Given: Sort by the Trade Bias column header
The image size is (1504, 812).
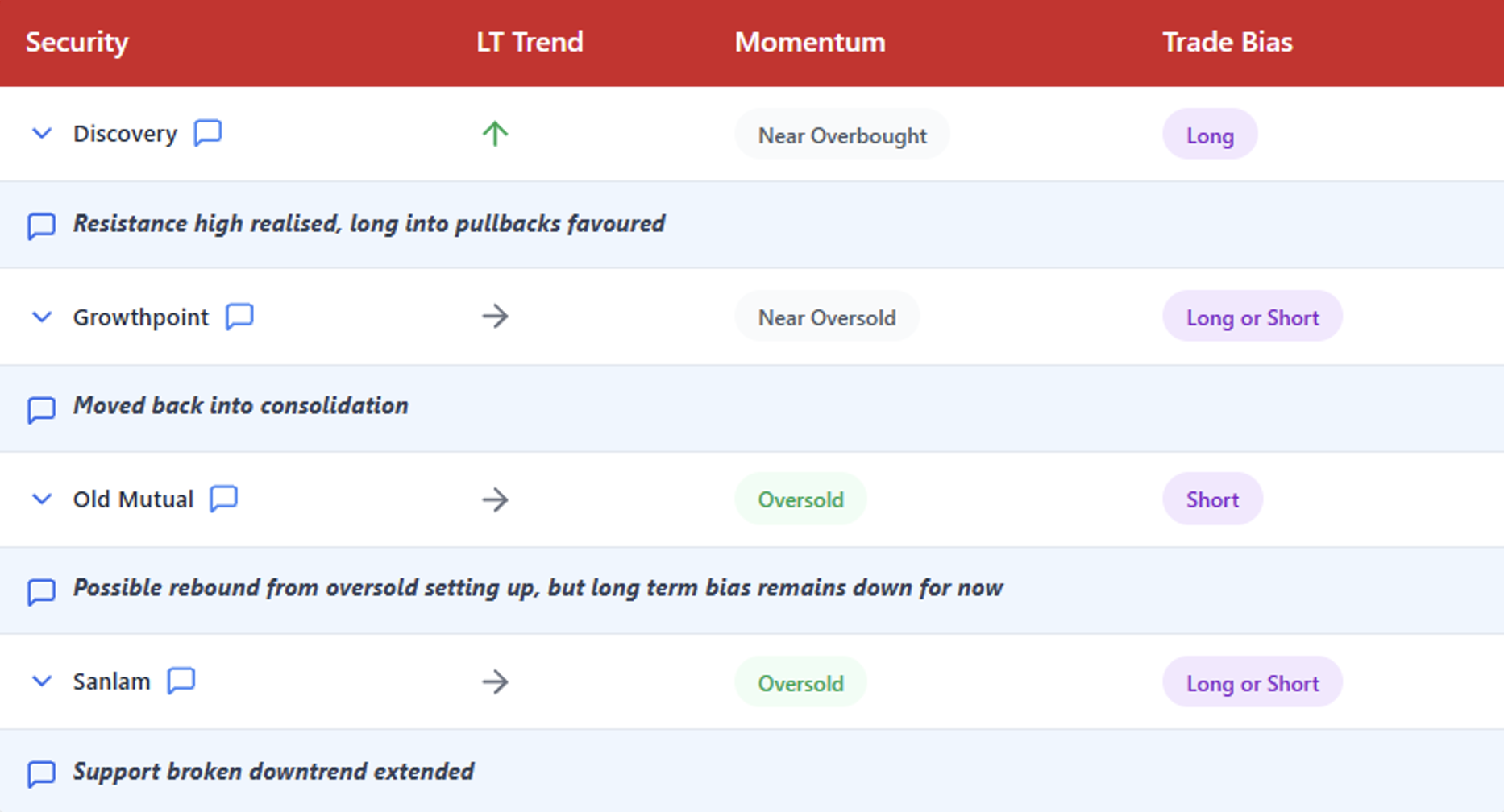Looking at the screenshot, I should click(x=1228, y=42).
